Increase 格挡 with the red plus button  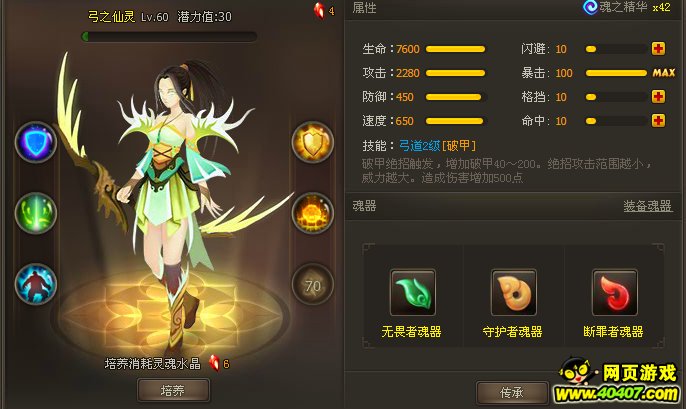(x=658, y=96)
